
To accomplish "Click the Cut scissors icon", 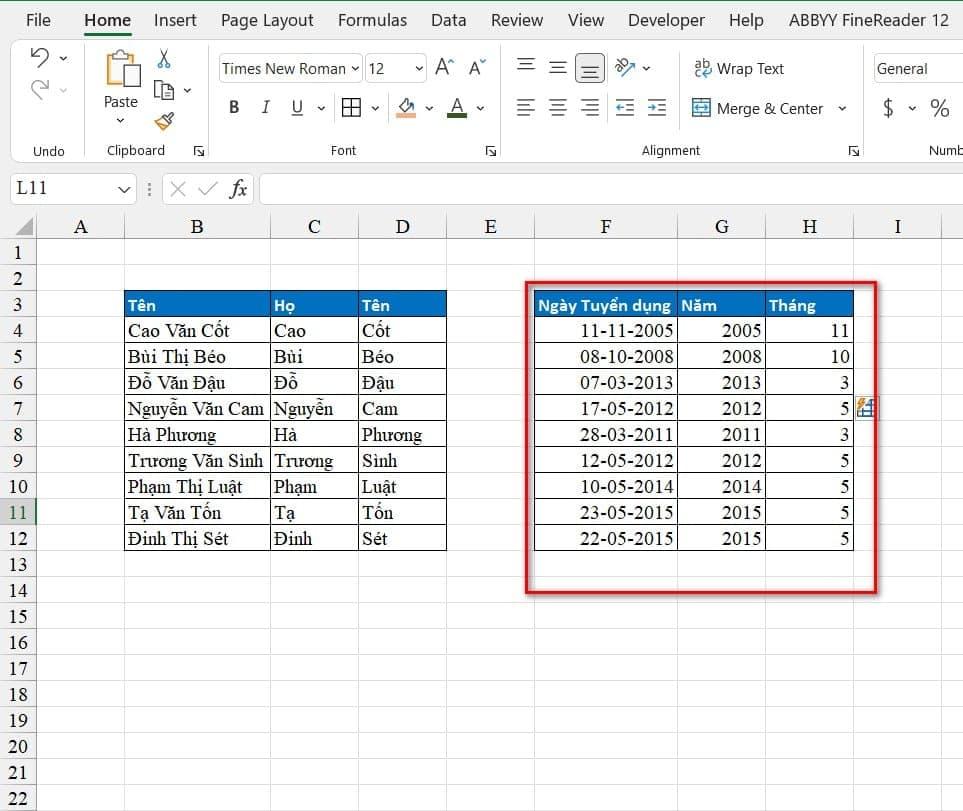I will point(164,60).
